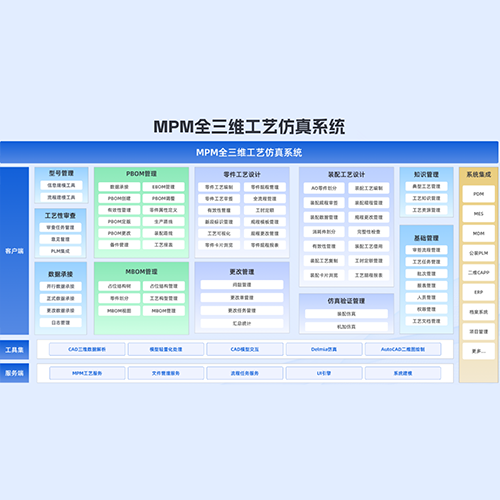Select MES in 系统集成 column

point(479,214)
